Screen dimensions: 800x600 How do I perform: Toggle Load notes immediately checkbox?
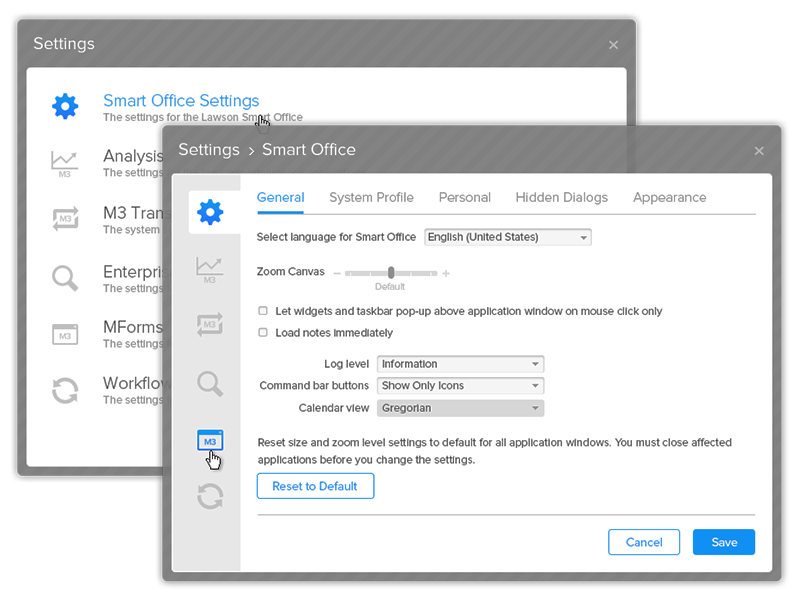(263, 332)
